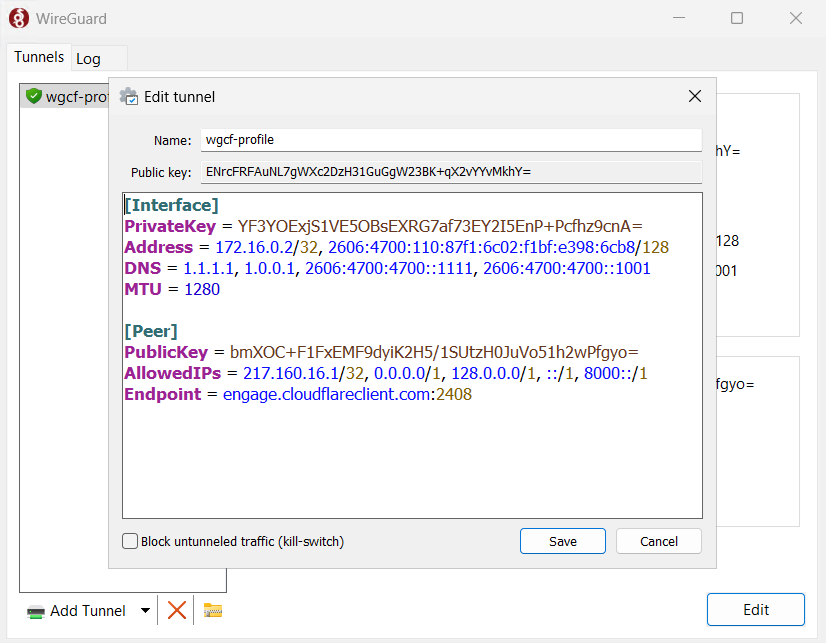Save the tunnel configuration
The width and height of the screenshot is (826, 643).
(563, 541)
